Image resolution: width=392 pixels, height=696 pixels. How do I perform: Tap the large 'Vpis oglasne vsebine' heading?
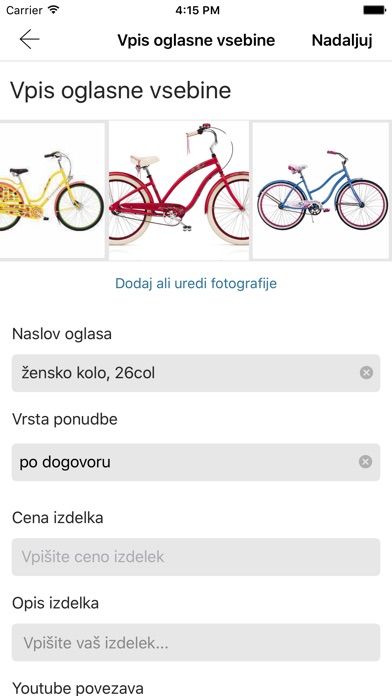pos(120,90)
